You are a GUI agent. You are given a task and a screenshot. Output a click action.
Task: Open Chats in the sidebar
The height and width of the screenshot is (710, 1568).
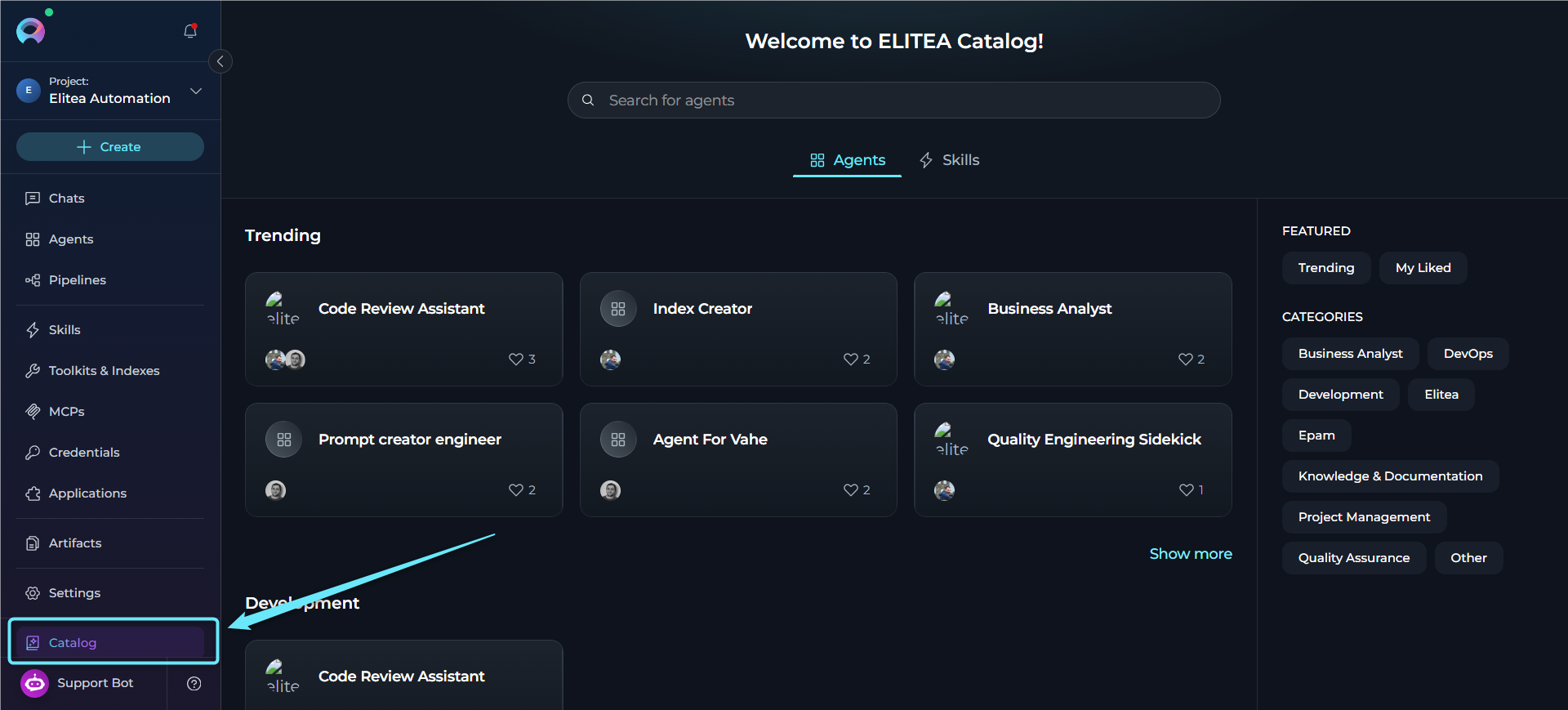coord(110,199)
